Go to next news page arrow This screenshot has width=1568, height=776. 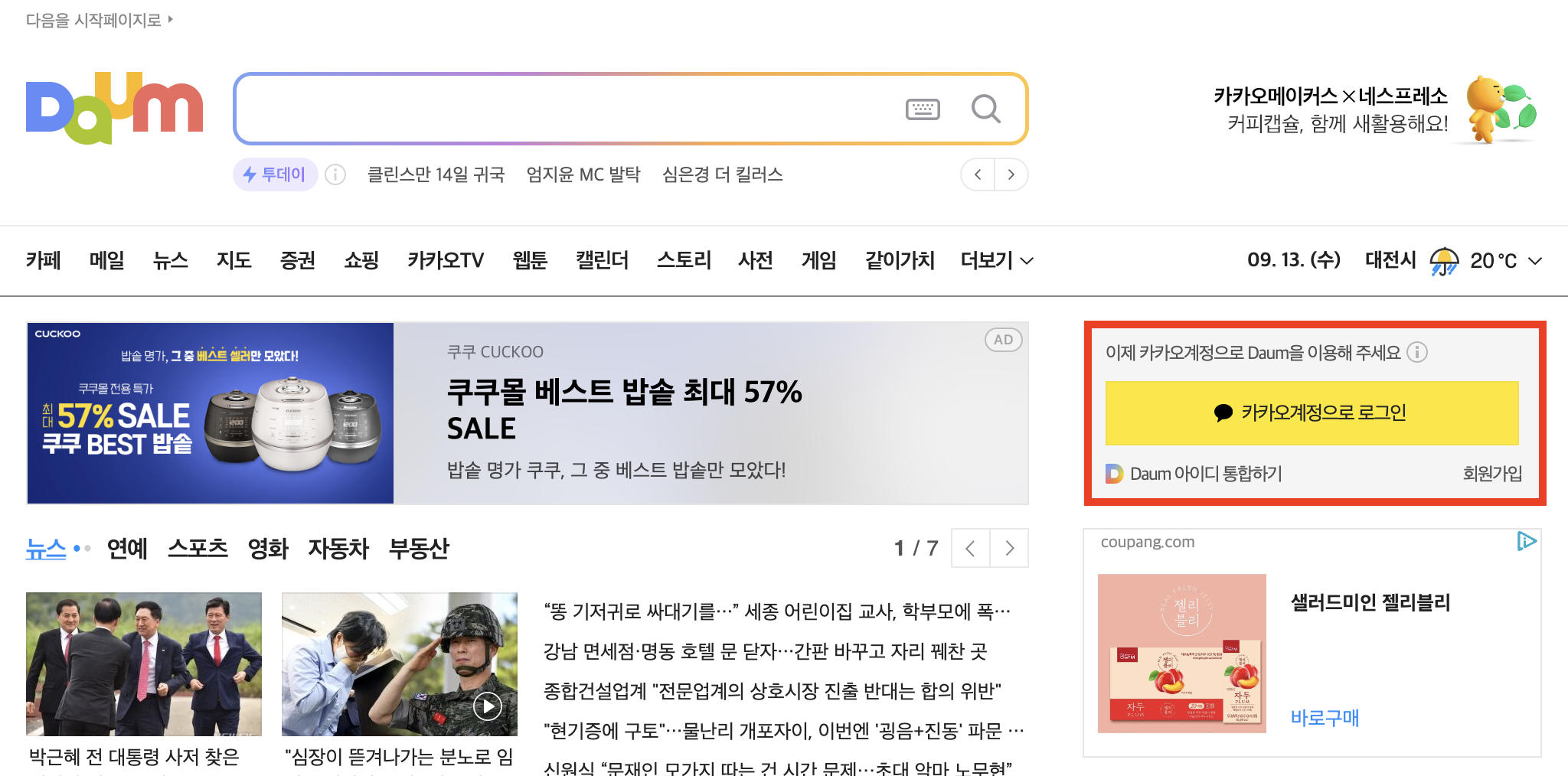coord(1009,548)
